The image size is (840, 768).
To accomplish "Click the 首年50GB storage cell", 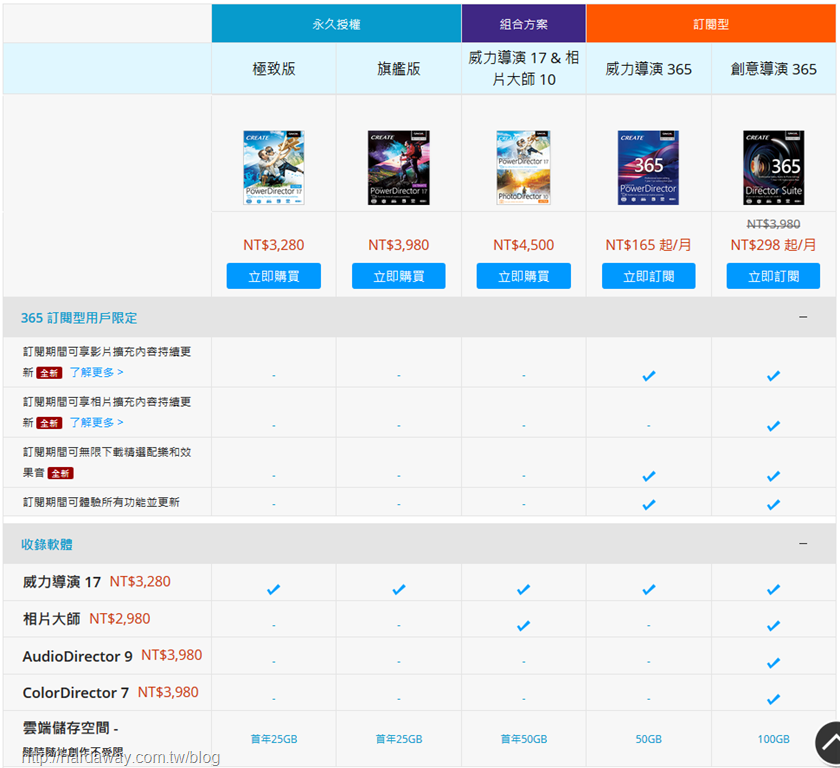I will point(523,739).
